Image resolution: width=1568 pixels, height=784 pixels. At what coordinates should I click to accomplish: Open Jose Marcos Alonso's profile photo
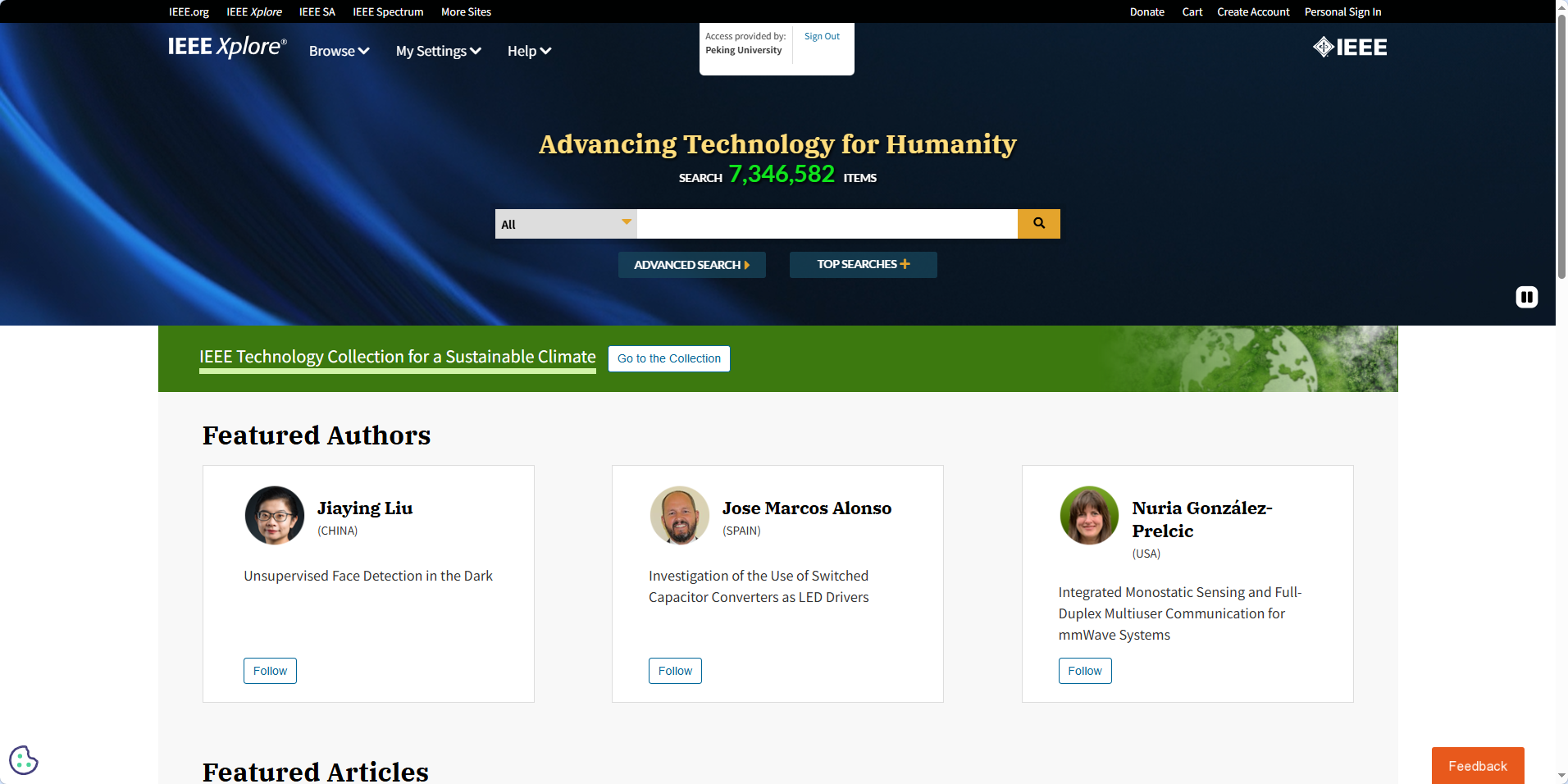point(680,516)
